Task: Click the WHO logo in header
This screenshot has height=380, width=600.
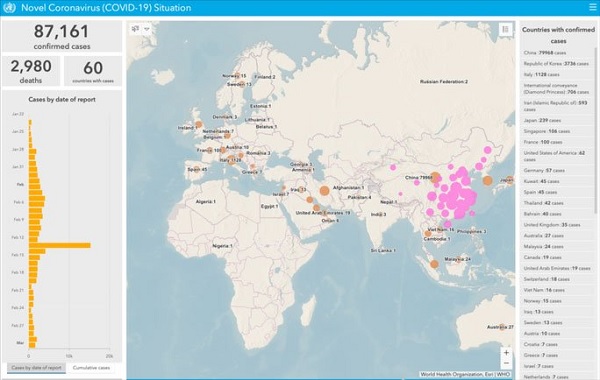Action: 9,8
